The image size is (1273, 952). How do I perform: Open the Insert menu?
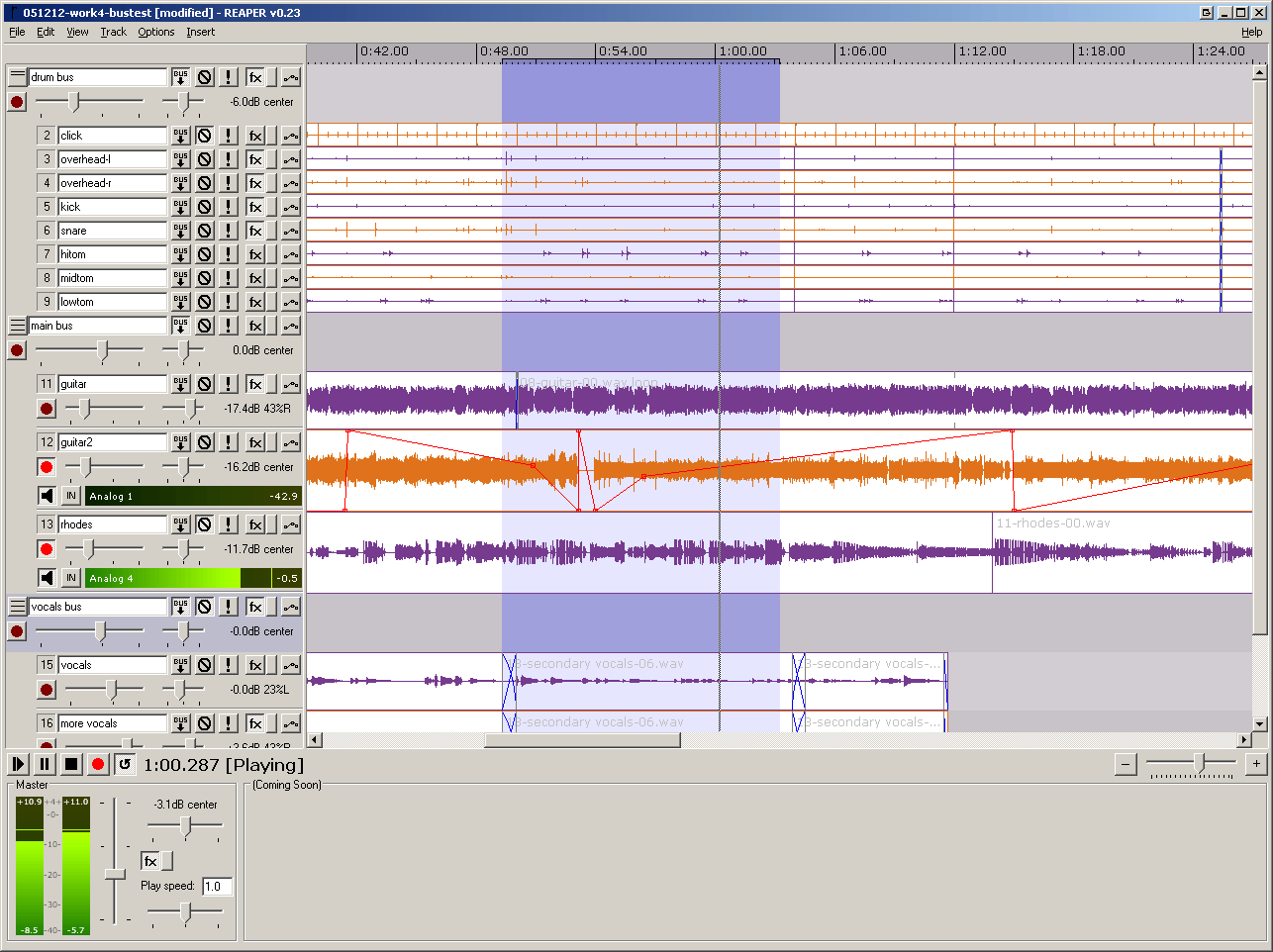tap(200, 32)
